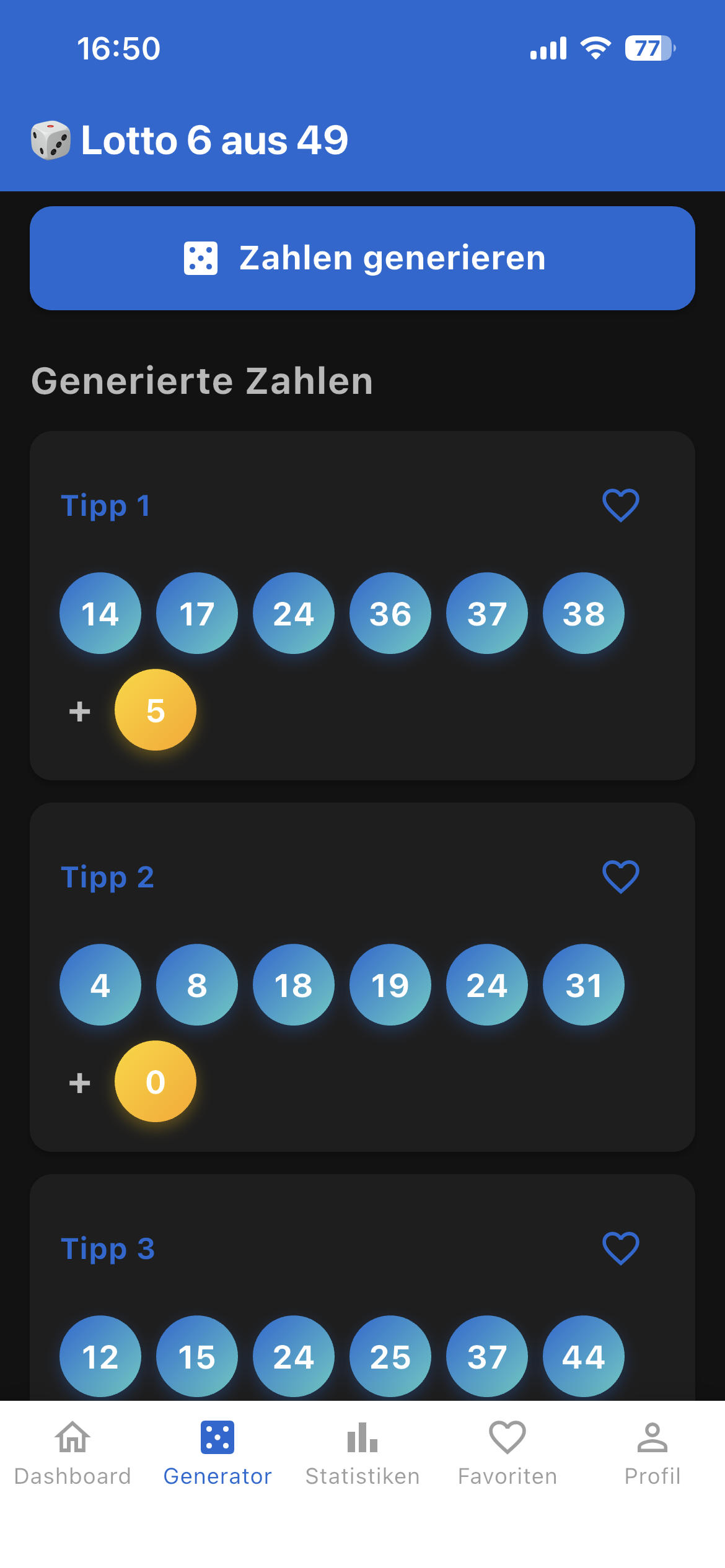Tap ball number 44 in Tipp 3
Image resolution: width=725 pixels, height=1568 pixels.
point(584,1356)
